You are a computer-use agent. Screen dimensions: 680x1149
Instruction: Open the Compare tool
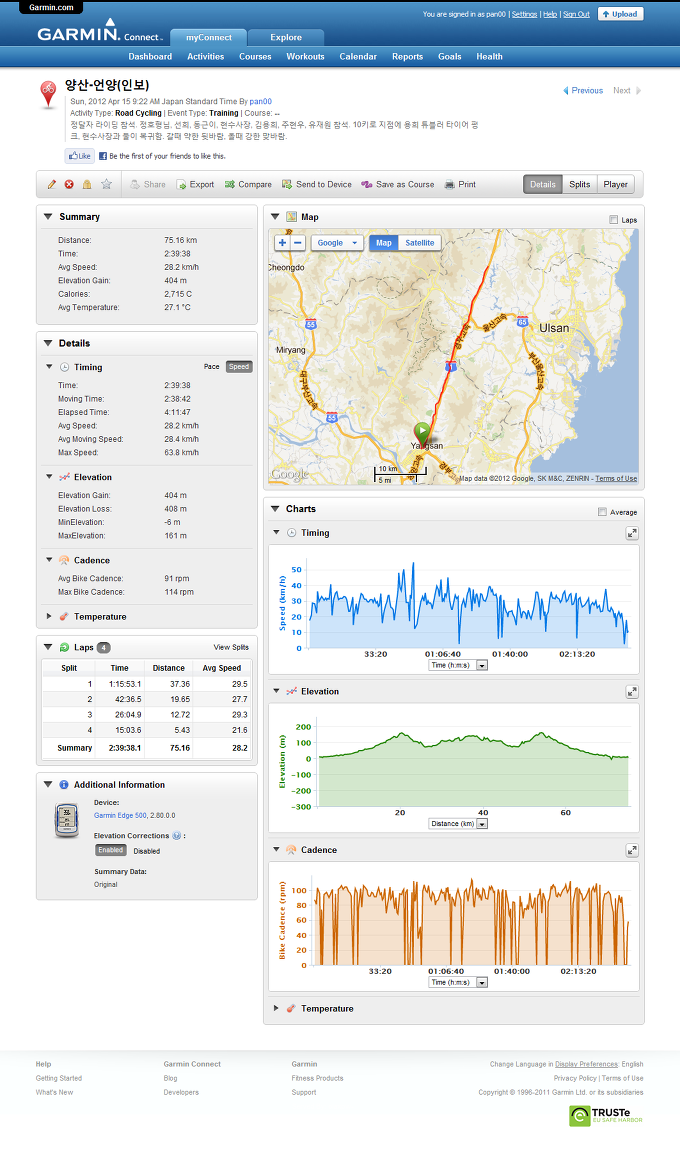click(248, 185)
